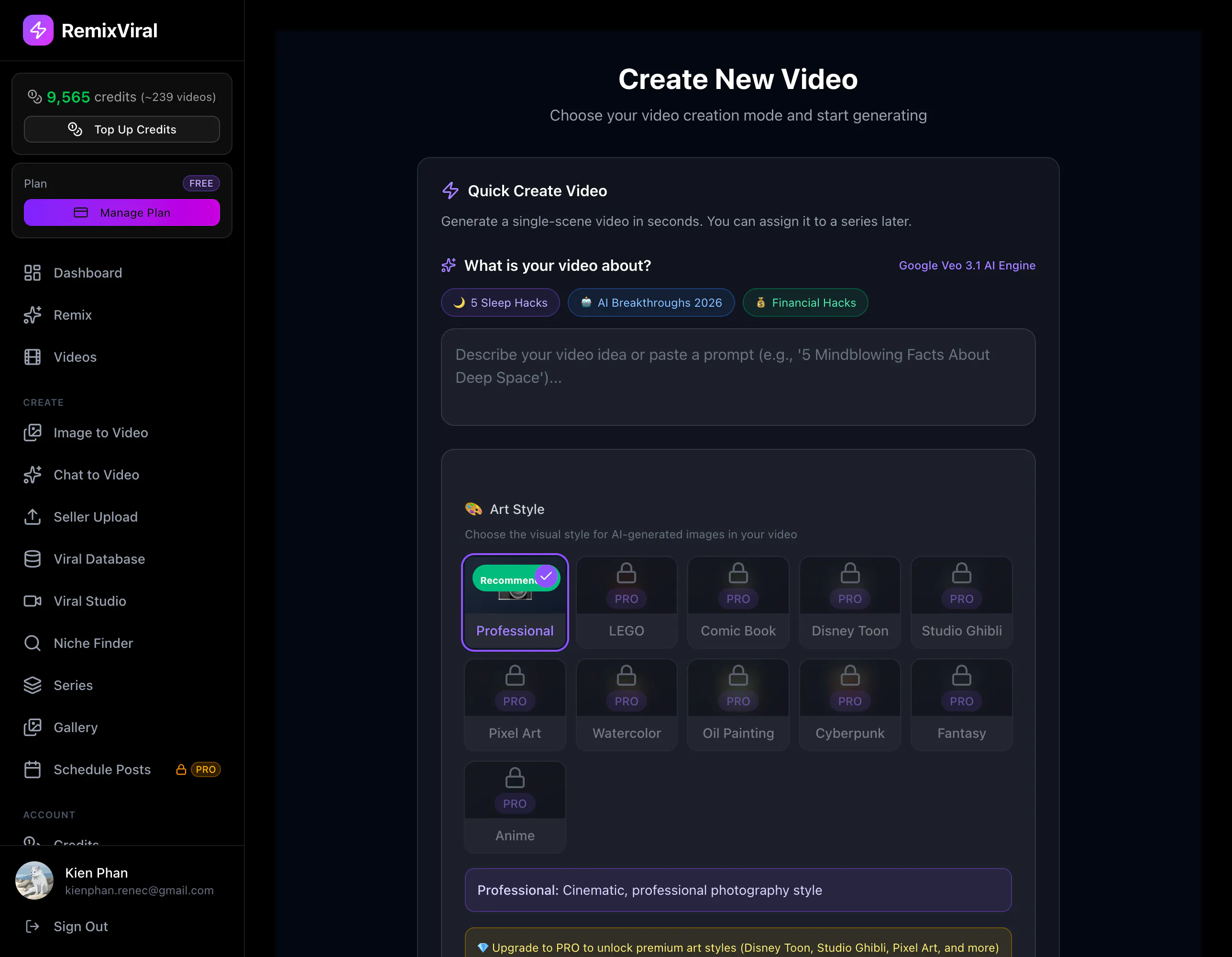
Task: Select the Oil Painting art style
Action: coord(738,705)
